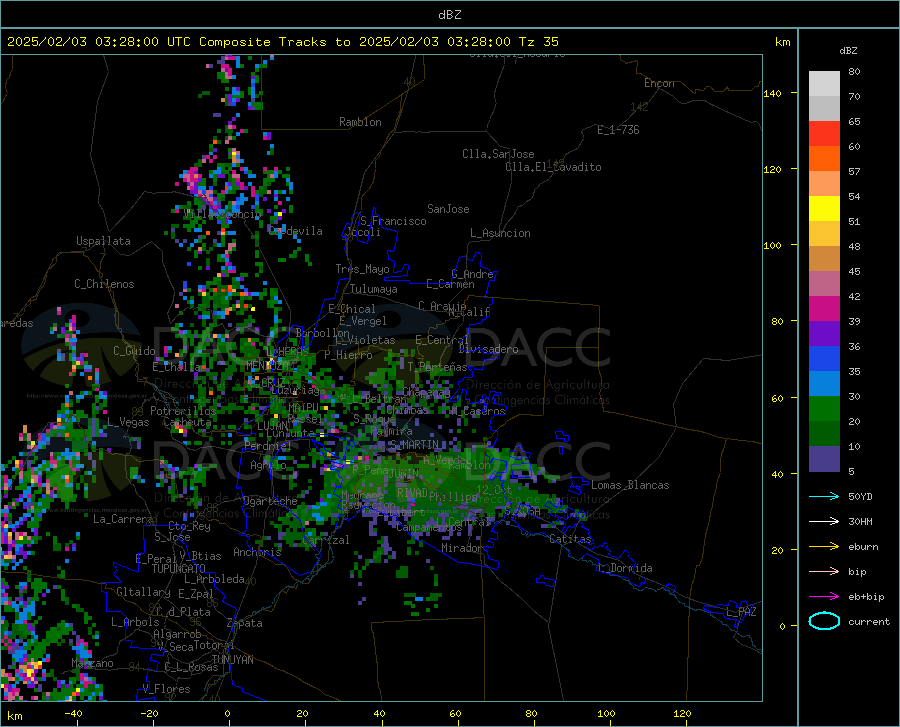The height and width of the screenshot is (727, 900).
Task: Select the 42 dBZ magenta swatch
Action: pyautogui.click(x=824, y=309)
